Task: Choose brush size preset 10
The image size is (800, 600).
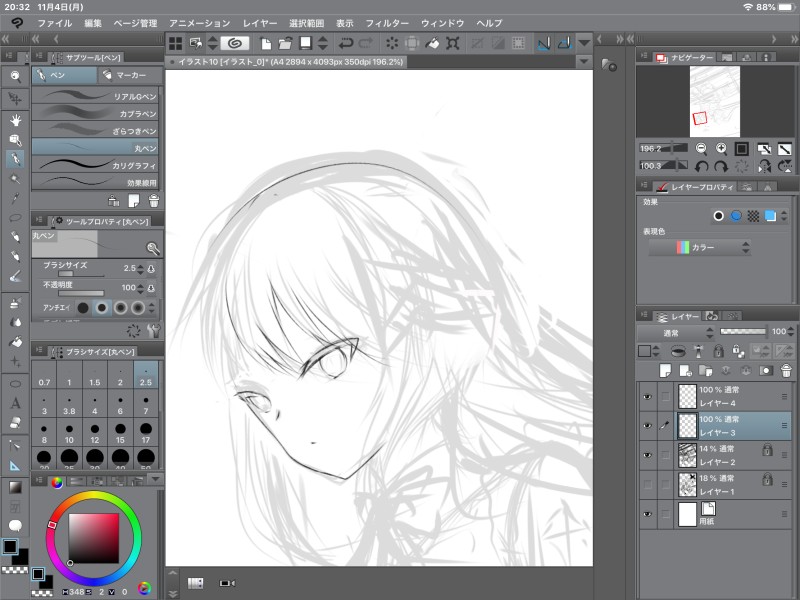Action: (x=69, y=434)
